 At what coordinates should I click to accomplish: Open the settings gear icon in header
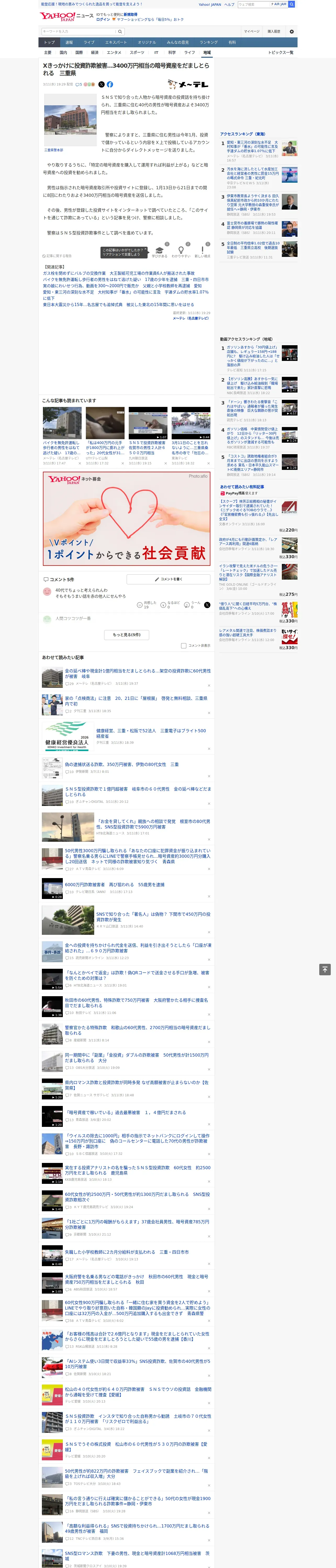pyautogui.click(x=292, y=32)
